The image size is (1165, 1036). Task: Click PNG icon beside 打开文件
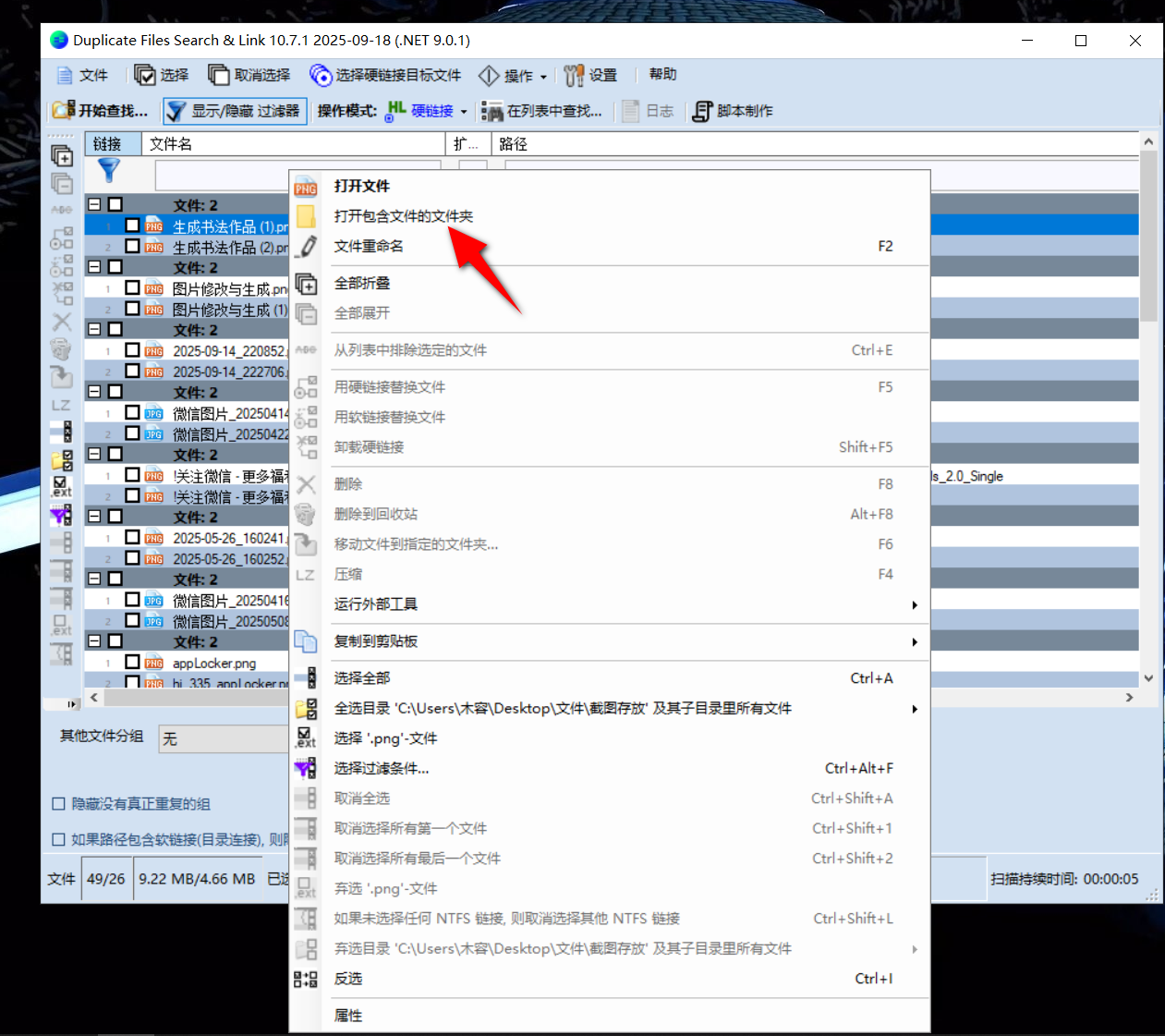pos(306,187)
